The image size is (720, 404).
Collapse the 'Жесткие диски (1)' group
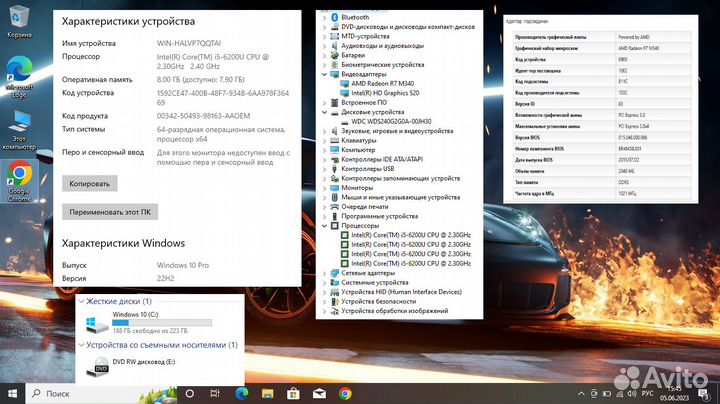pyautogui.click(x=81, y=301)
